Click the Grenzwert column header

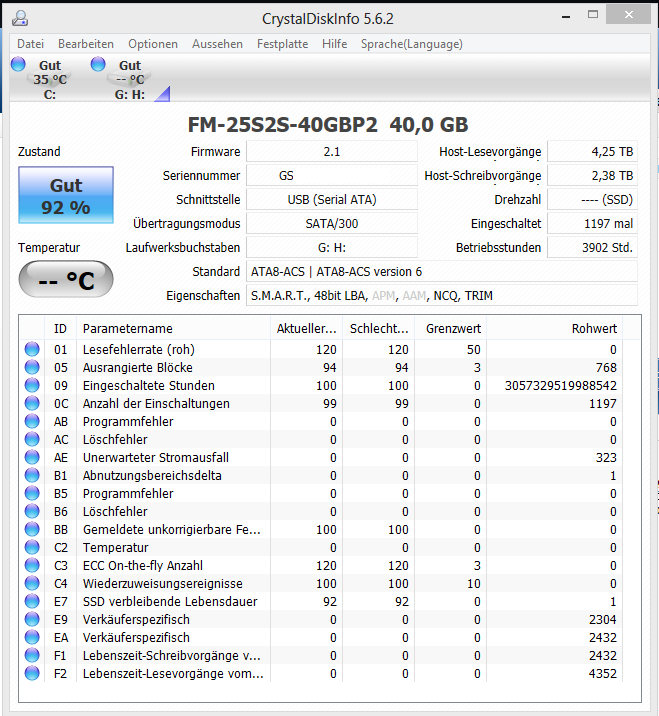(x=450, y=328)
